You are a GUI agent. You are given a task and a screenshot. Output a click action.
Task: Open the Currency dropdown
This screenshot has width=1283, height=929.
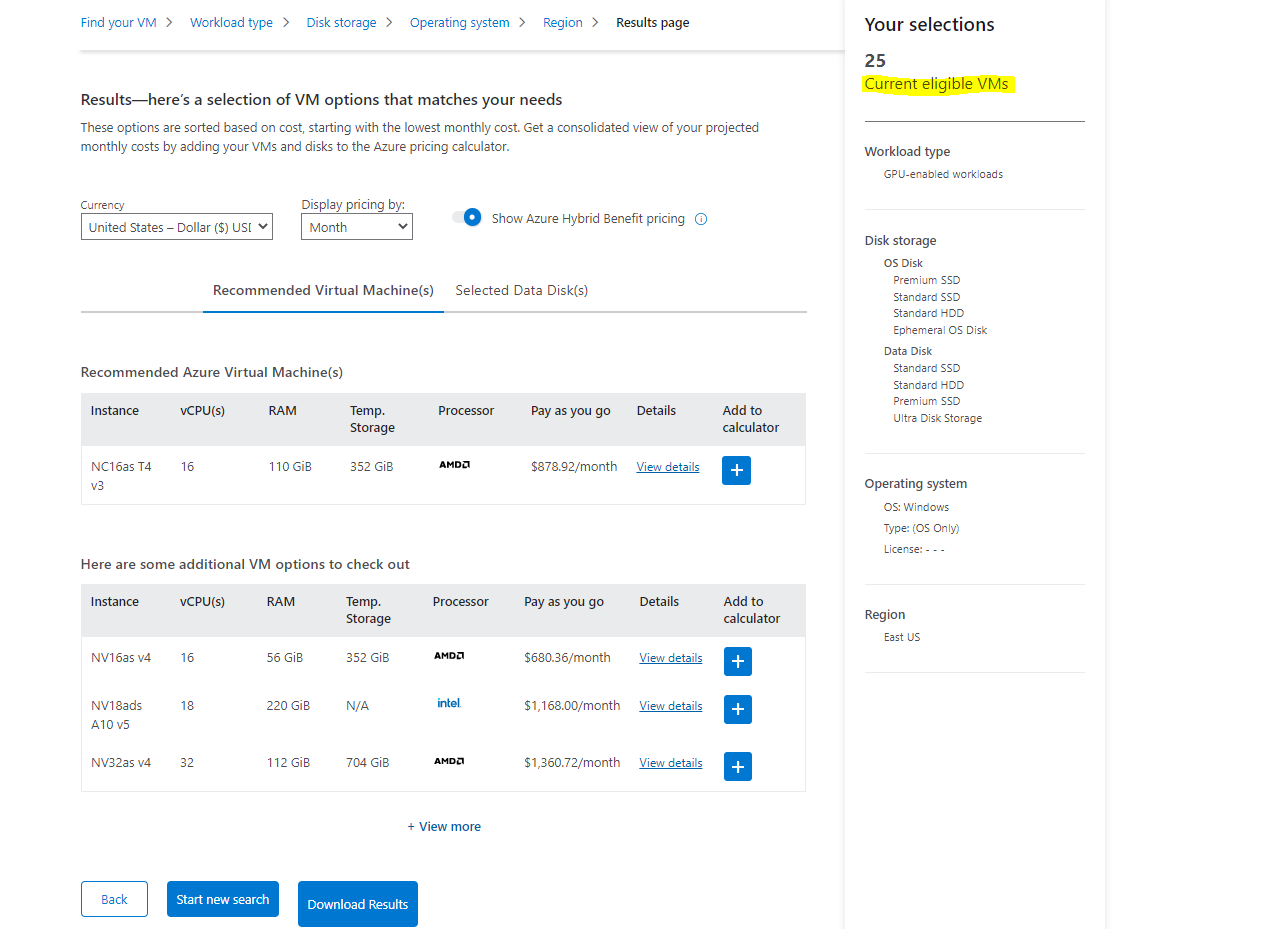tap(177, 227)
